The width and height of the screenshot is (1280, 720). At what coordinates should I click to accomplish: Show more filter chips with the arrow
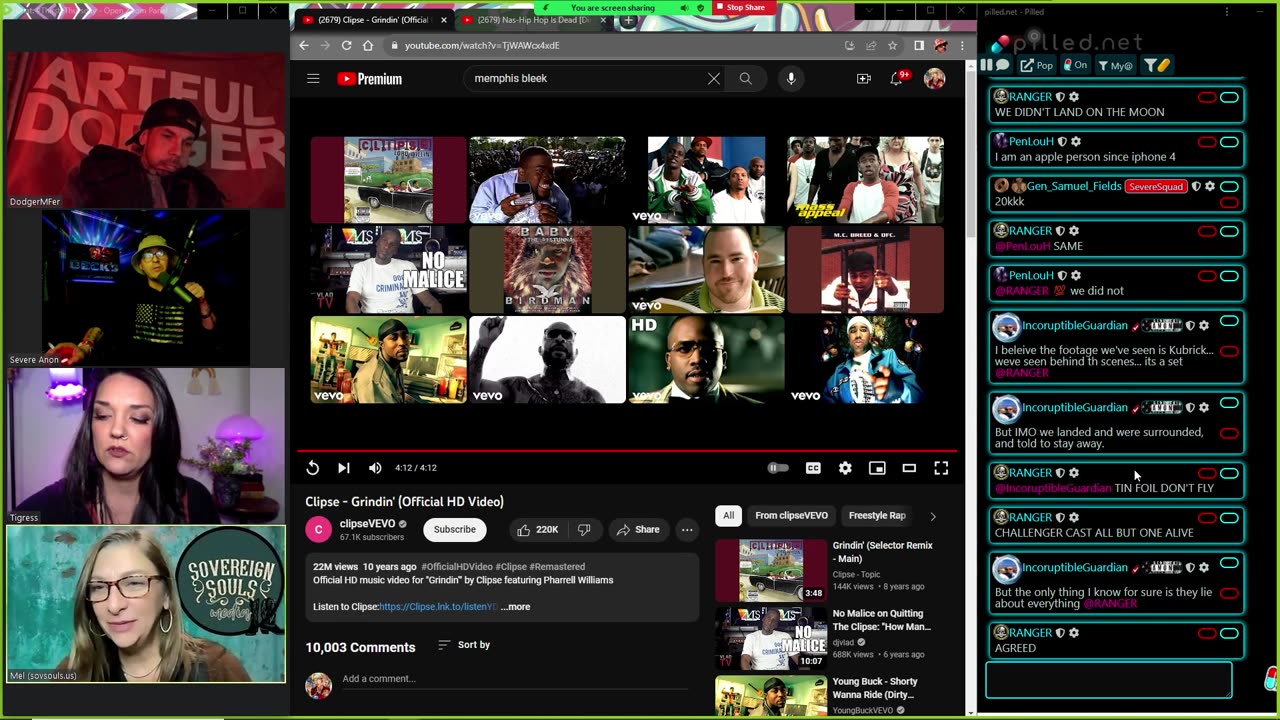933,516
